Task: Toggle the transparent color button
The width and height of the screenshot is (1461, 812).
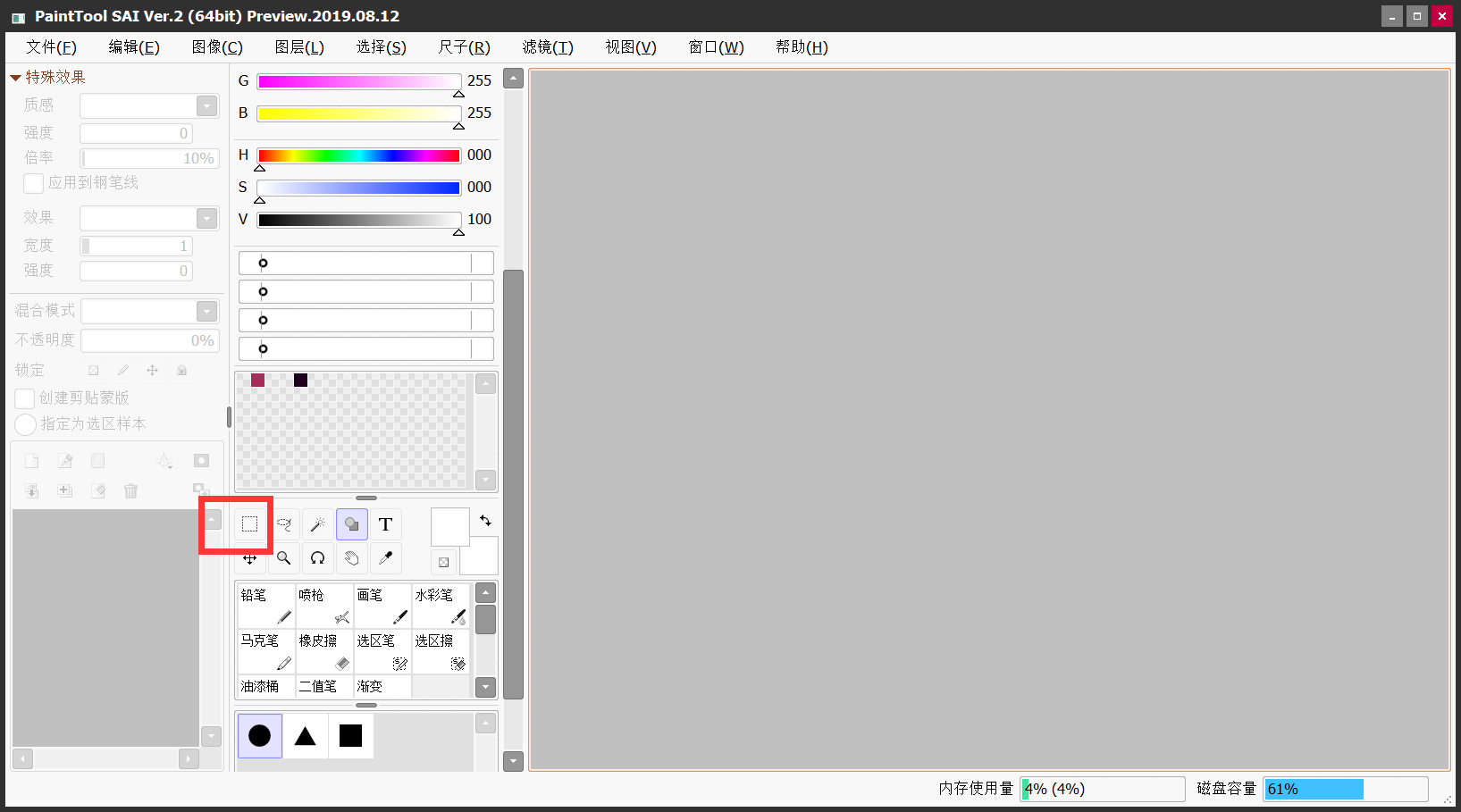Action: (444, 562)
